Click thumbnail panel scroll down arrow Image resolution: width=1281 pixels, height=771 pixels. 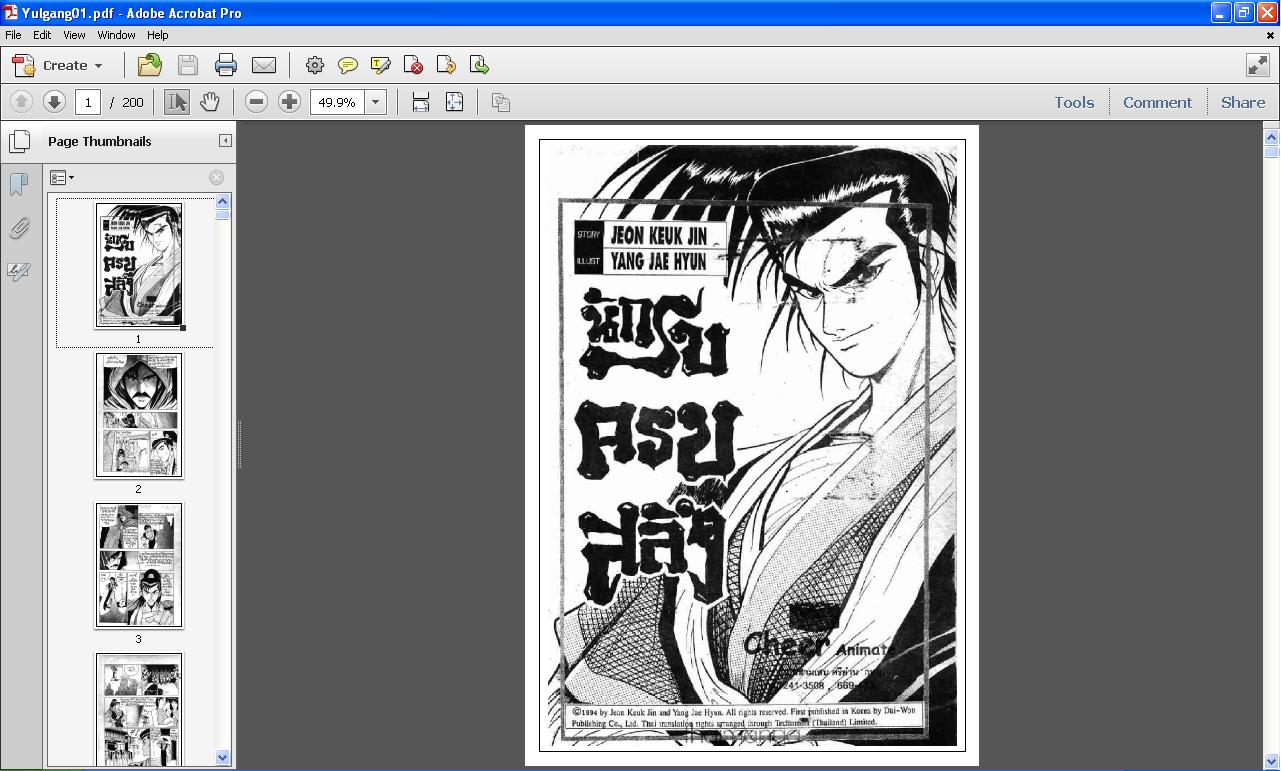coord(223,758)
